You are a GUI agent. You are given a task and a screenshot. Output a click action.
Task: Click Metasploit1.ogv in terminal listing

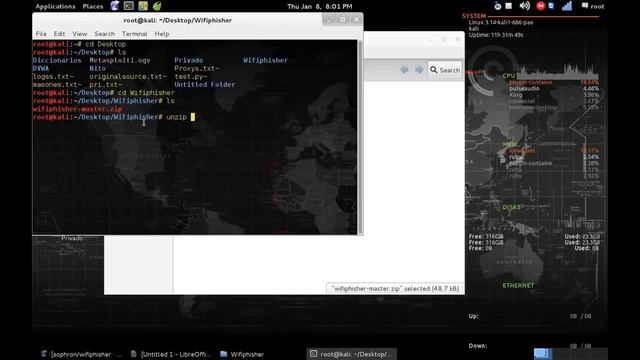(x=120, y=60)
